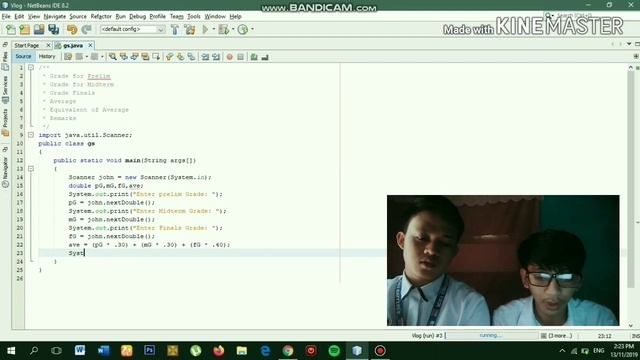The image size is (640, 360).
Task: Click the Comment lines icon in editor toolbar
Action: point(254,57)
